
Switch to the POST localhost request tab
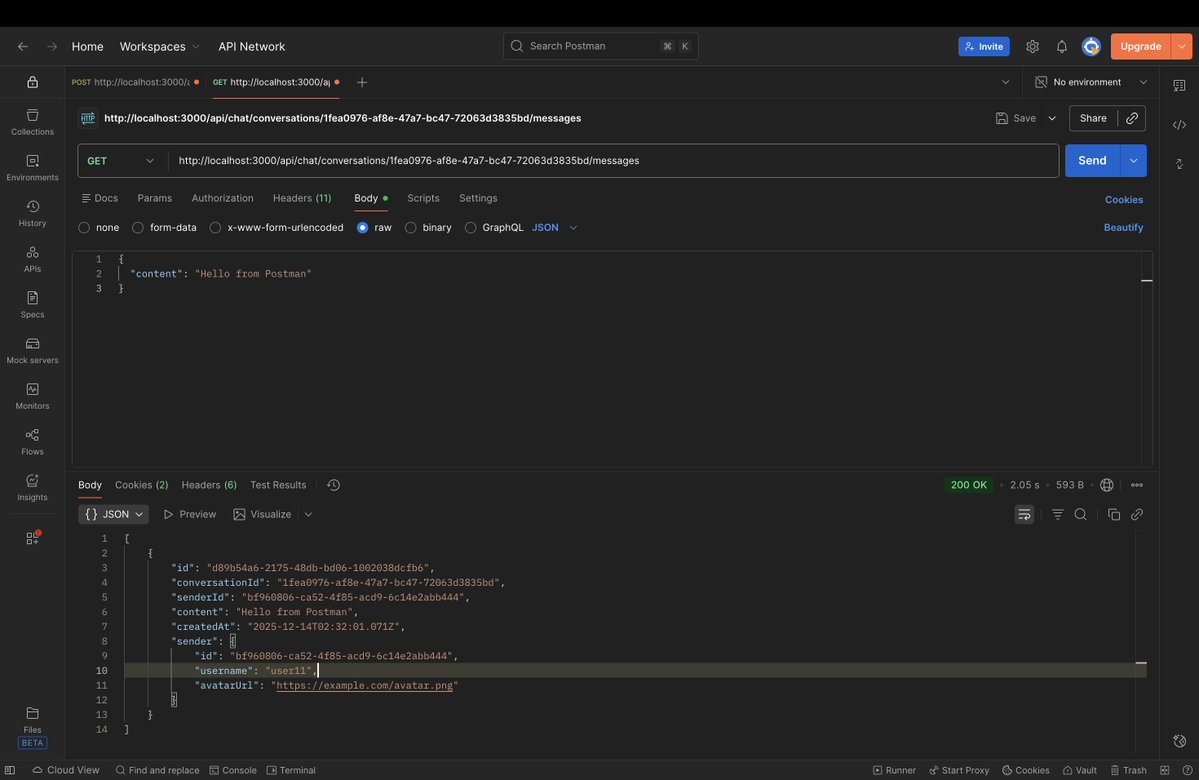point(135,82)
